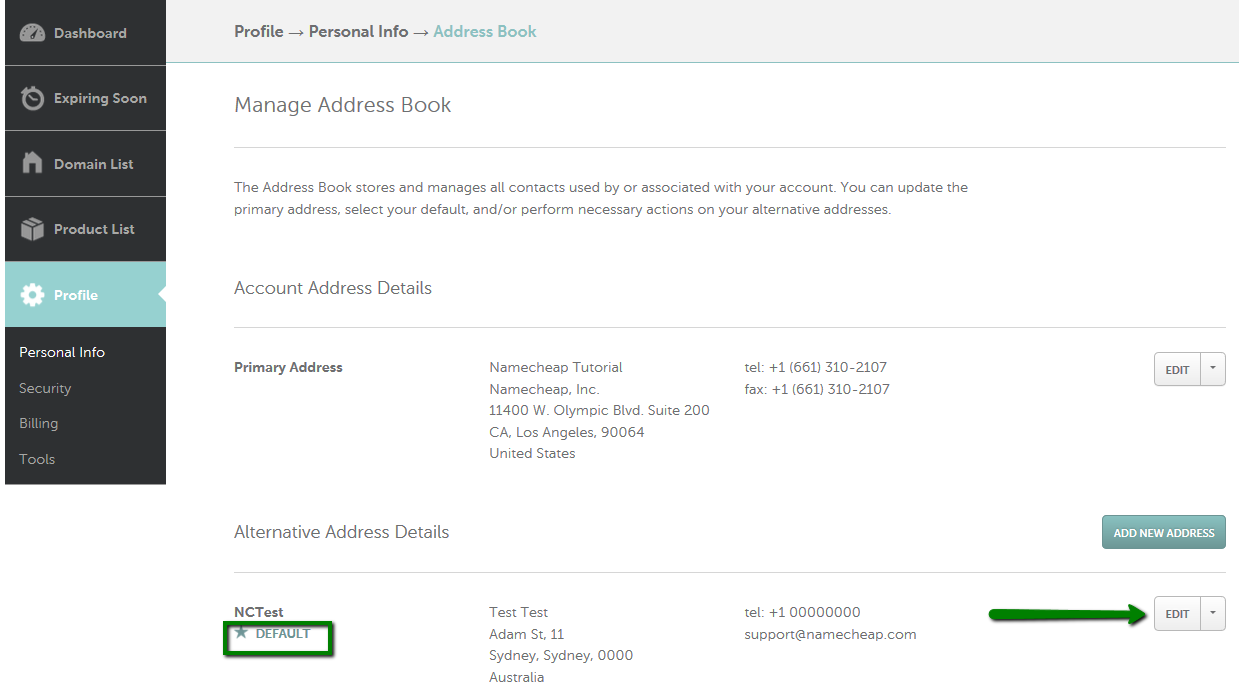
Task: Click the Namecheap, Inc. company line
Action: [544, 389]
